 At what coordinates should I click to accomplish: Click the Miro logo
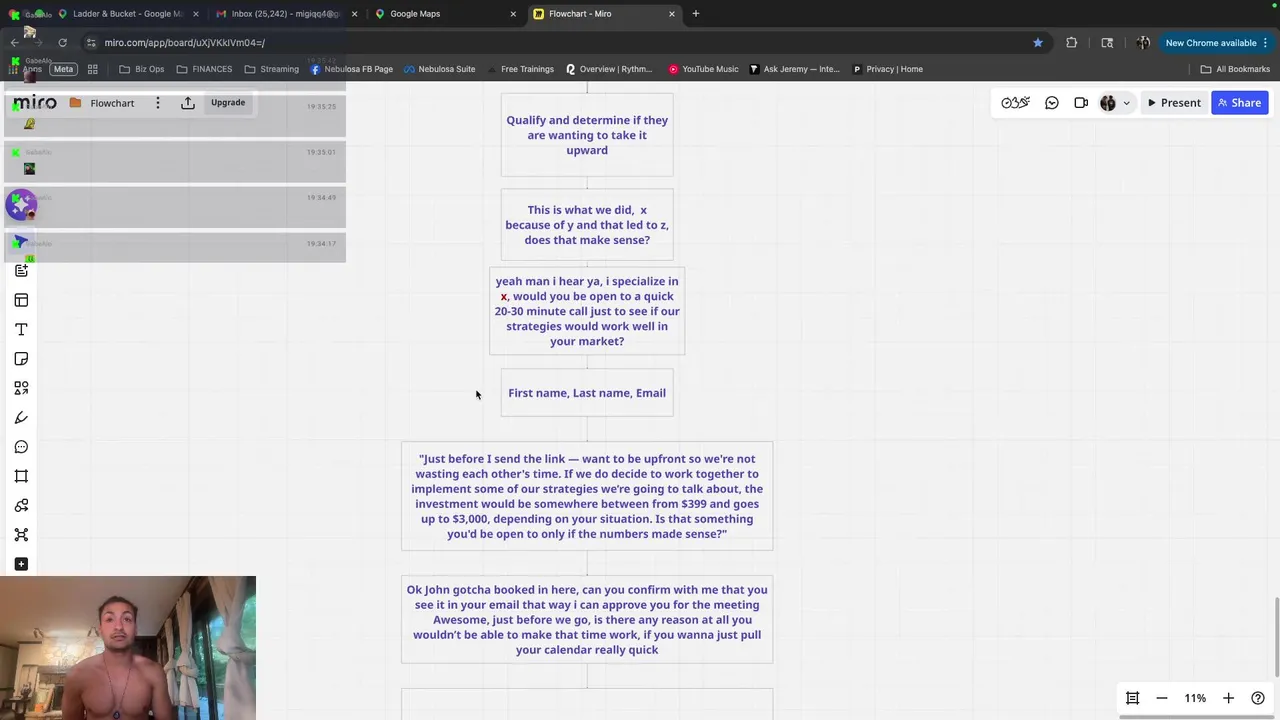35,103
